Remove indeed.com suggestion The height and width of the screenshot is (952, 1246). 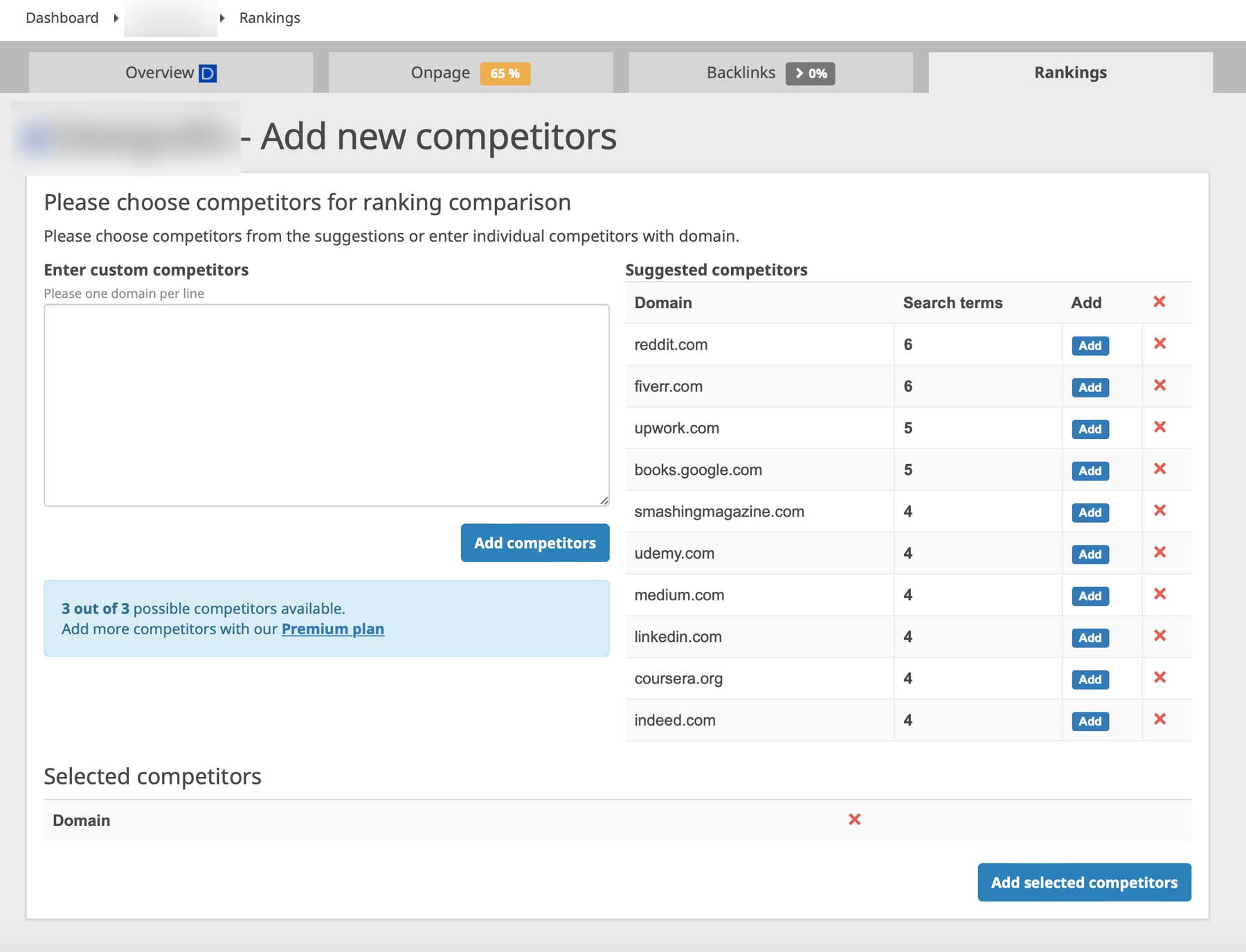[x=1160, y=720]
